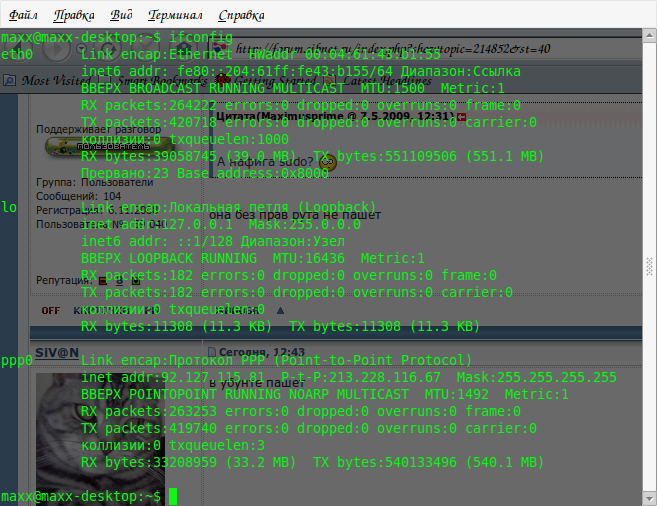Open Getting Started bookmark in browser
The height and width of the screenshot is (506, 657).
pyautogui.click(x=266, y=80)
